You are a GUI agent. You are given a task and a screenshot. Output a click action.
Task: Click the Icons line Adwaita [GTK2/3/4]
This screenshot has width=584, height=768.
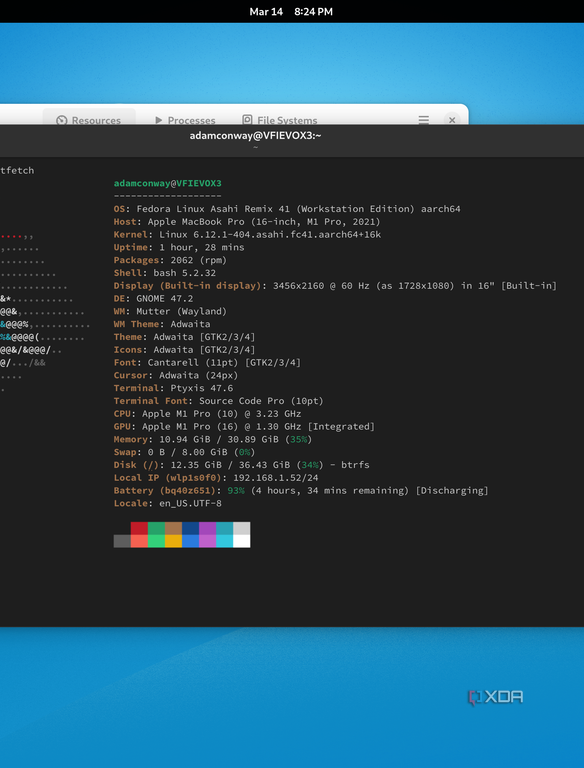coord(184,349)
